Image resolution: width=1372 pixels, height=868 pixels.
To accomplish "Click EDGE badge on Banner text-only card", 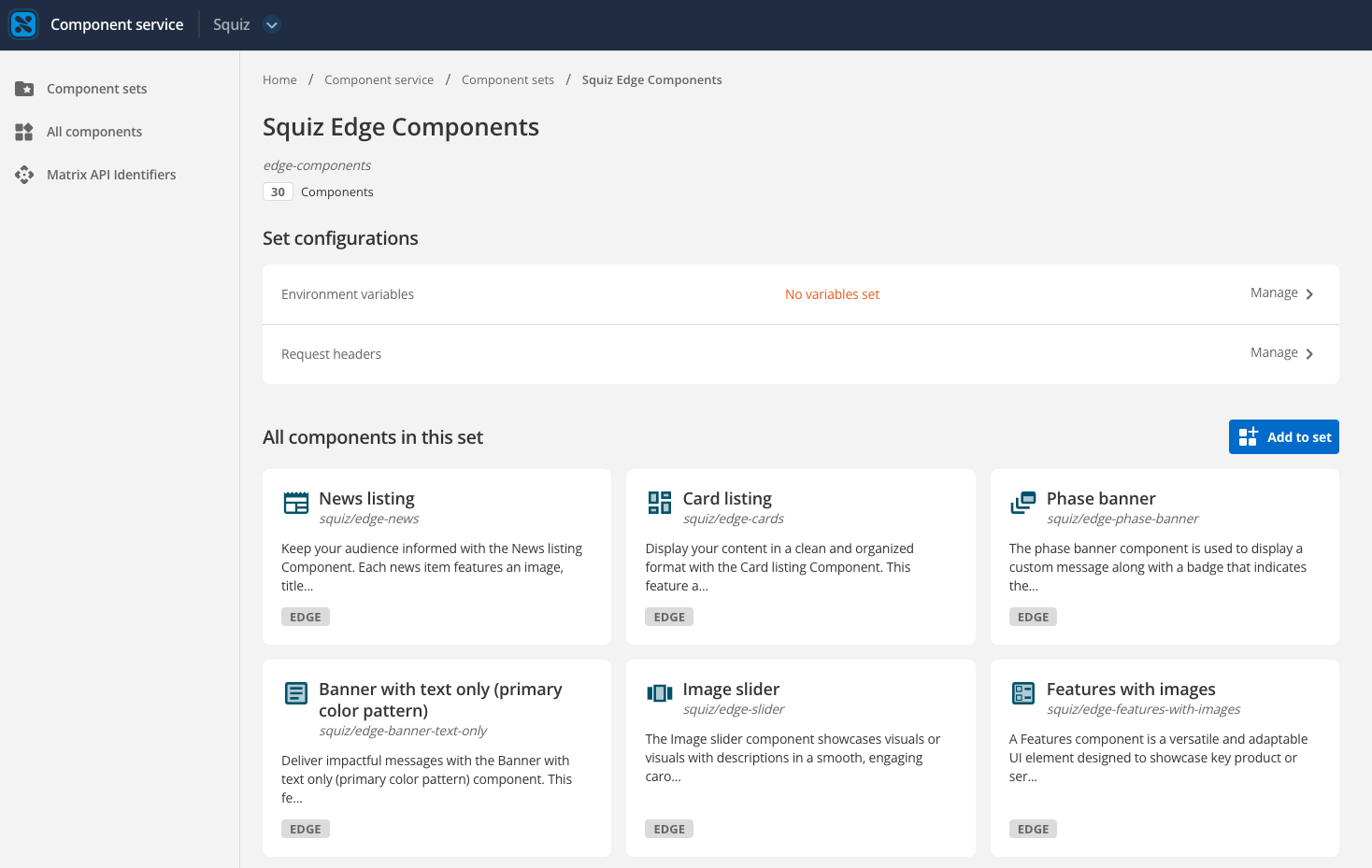I will (306, 829).
